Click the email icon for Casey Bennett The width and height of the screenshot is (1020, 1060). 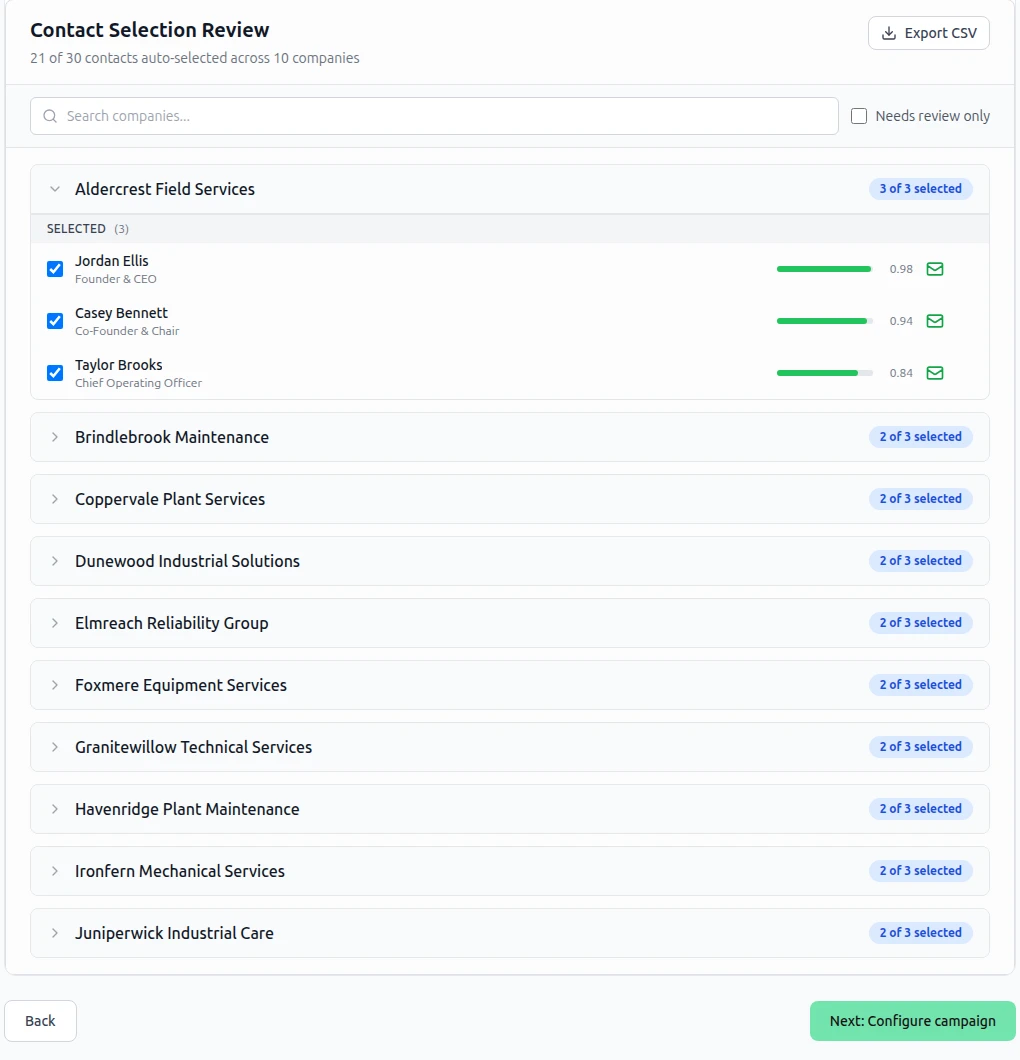coord(934,321)
